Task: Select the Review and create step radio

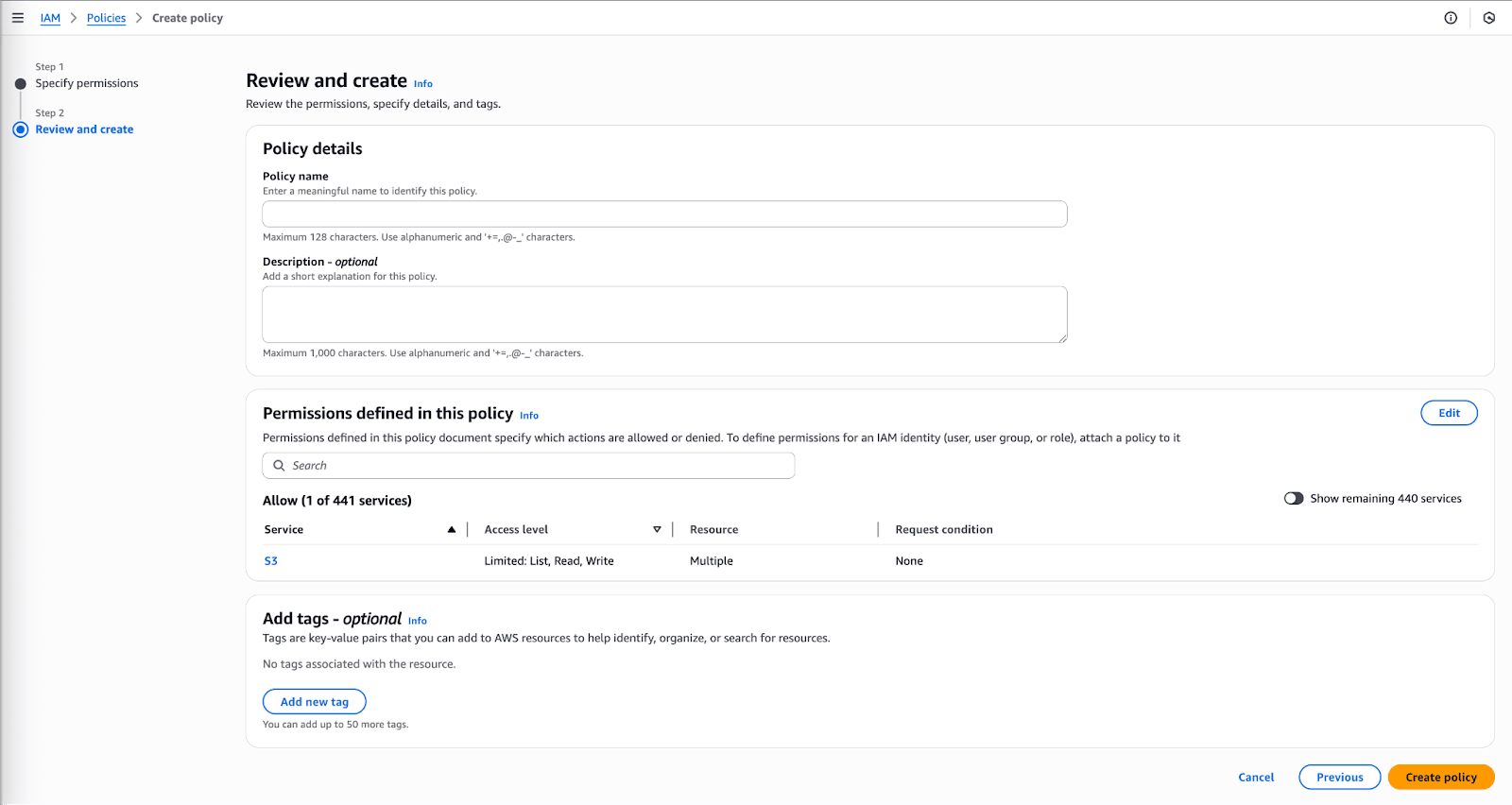Action: 21,129
